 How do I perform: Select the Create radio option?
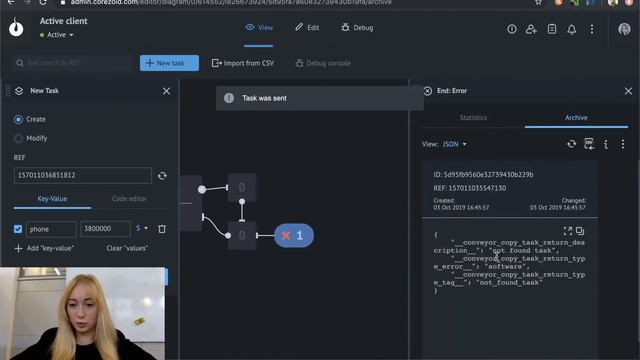click(x=18, y=119)
